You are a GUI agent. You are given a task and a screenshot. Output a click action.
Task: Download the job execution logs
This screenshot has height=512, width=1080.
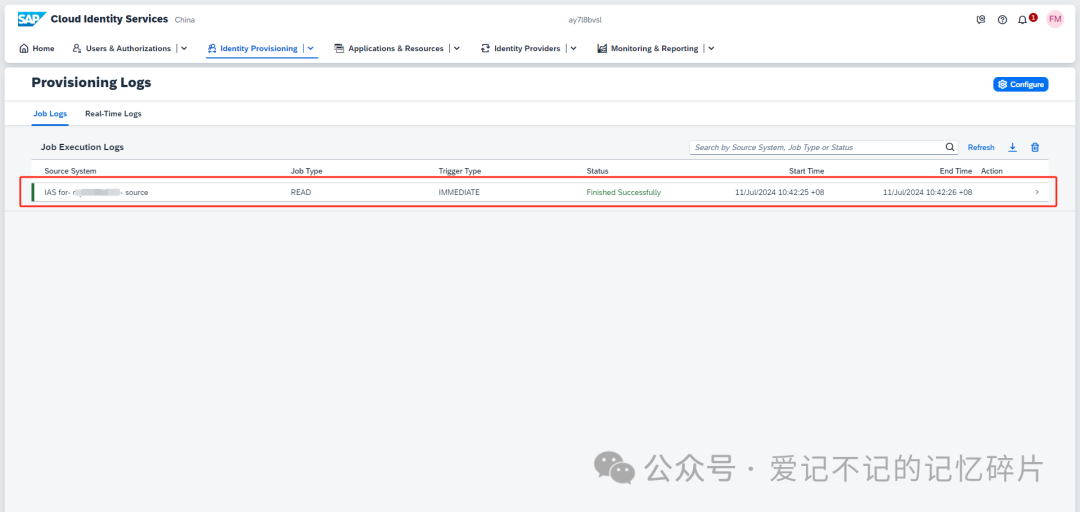(x=1012, y=147)
